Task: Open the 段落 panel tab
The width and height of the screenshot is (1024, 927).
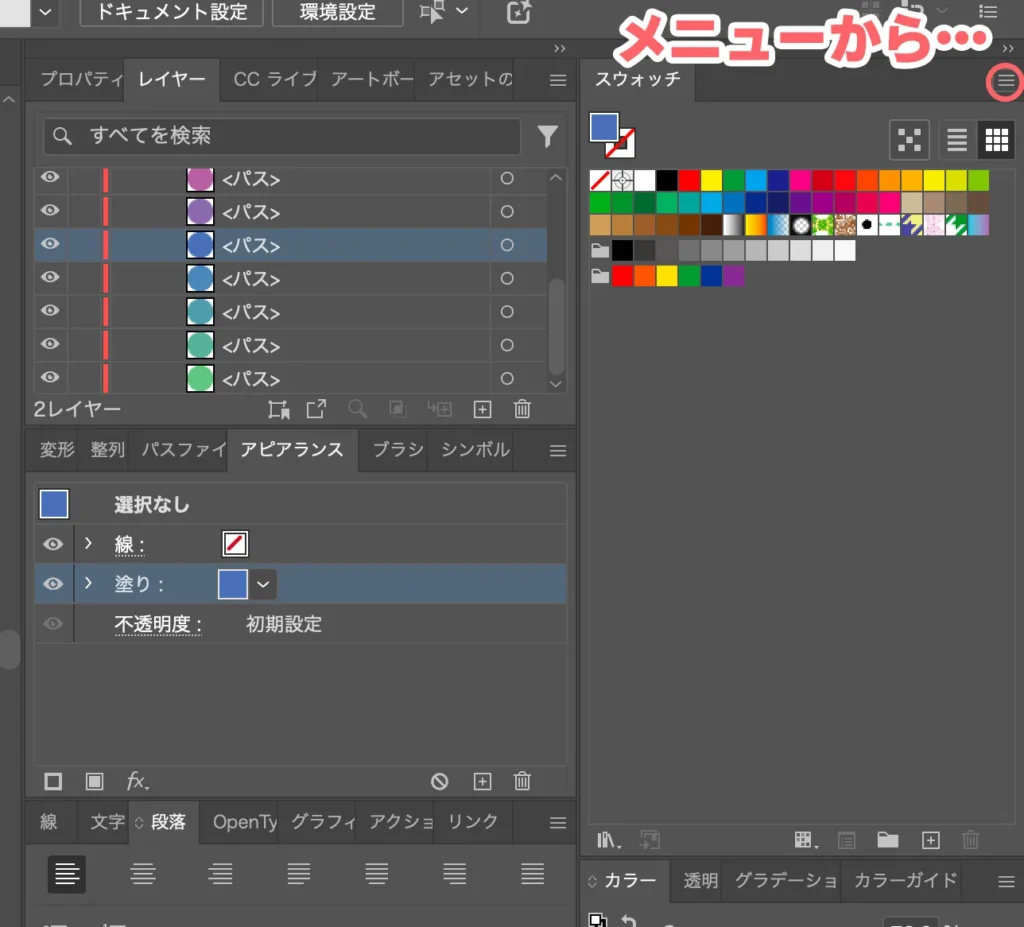Action: 166,821
